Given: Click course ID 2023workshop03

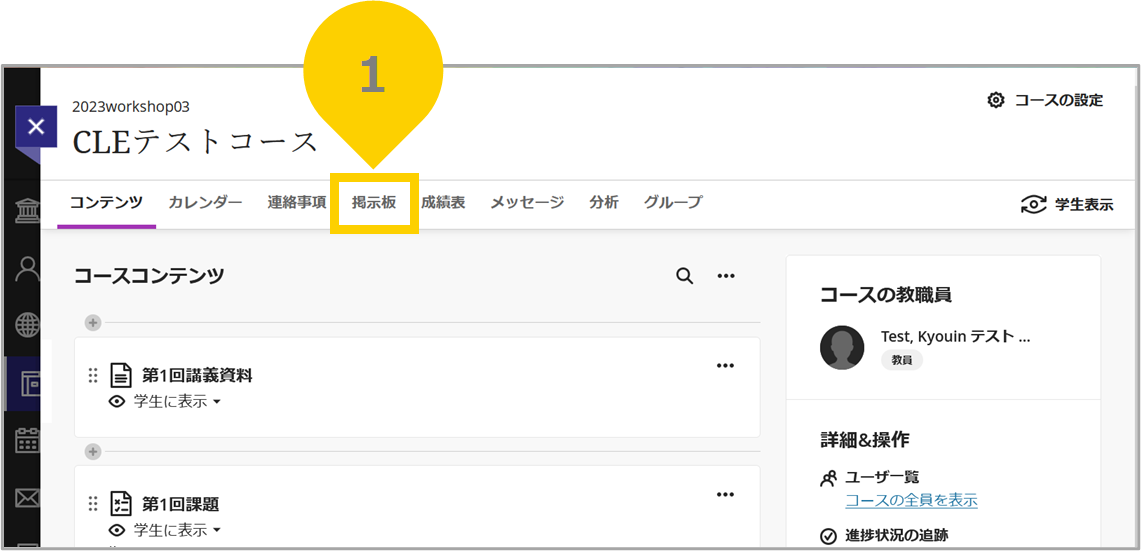Looking at the screenshot, I should tap(131, 106).
